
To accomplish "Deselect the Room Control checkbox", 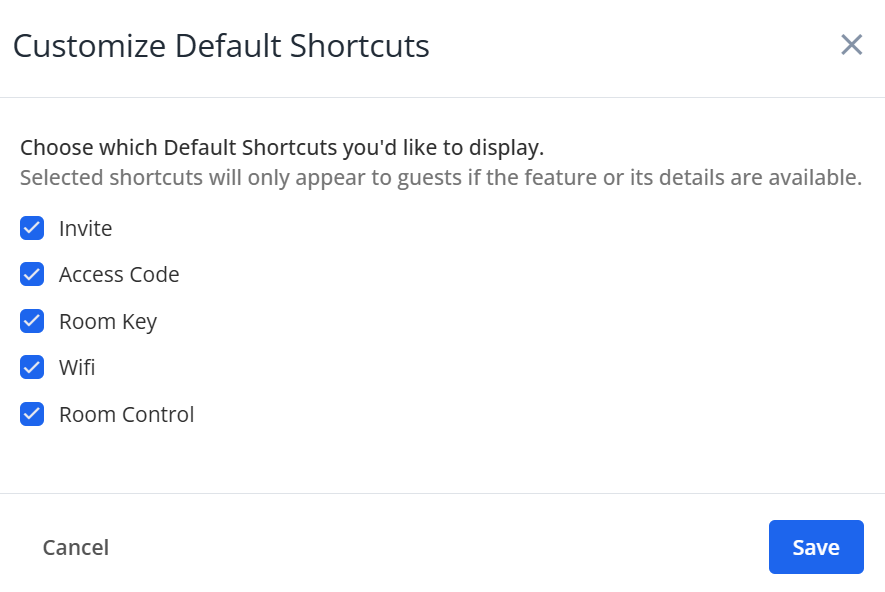I will [x=32, y=414].
